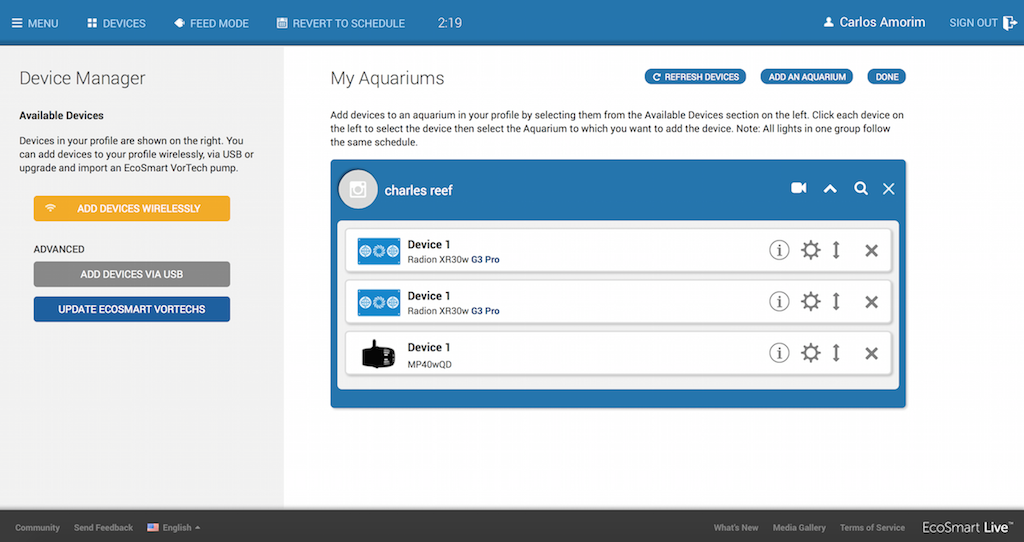The image size is (1024, 542).
Task: Expand the English language dropdown
Action: (174, 528)
